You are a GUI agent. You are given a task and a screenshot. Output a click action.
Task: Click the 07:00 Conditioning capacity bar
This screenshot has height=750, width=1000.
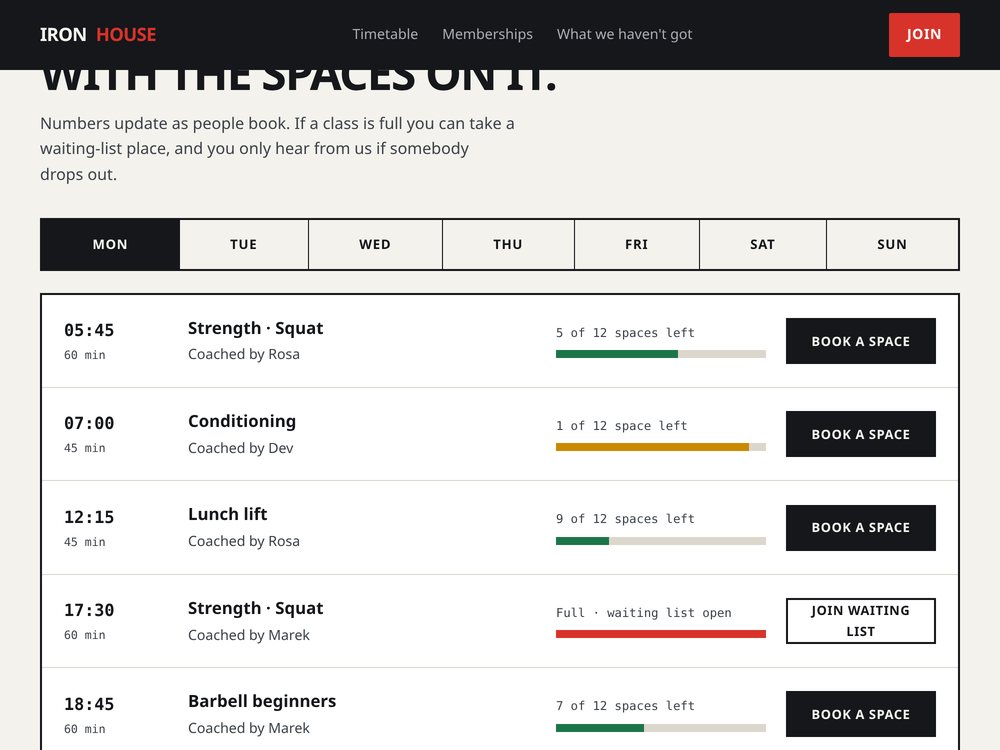[x=661, y=447]
